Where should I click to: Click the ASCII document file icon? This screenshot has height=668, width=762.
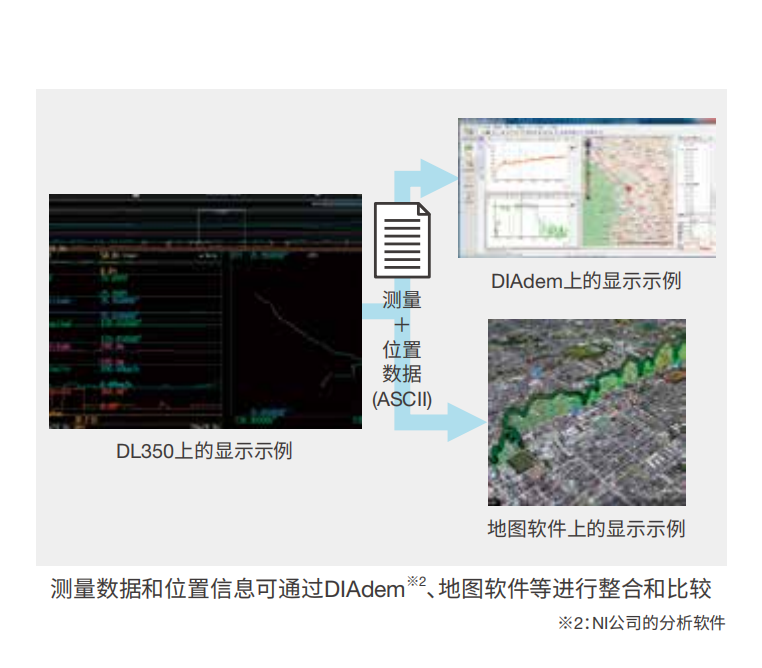402,240
